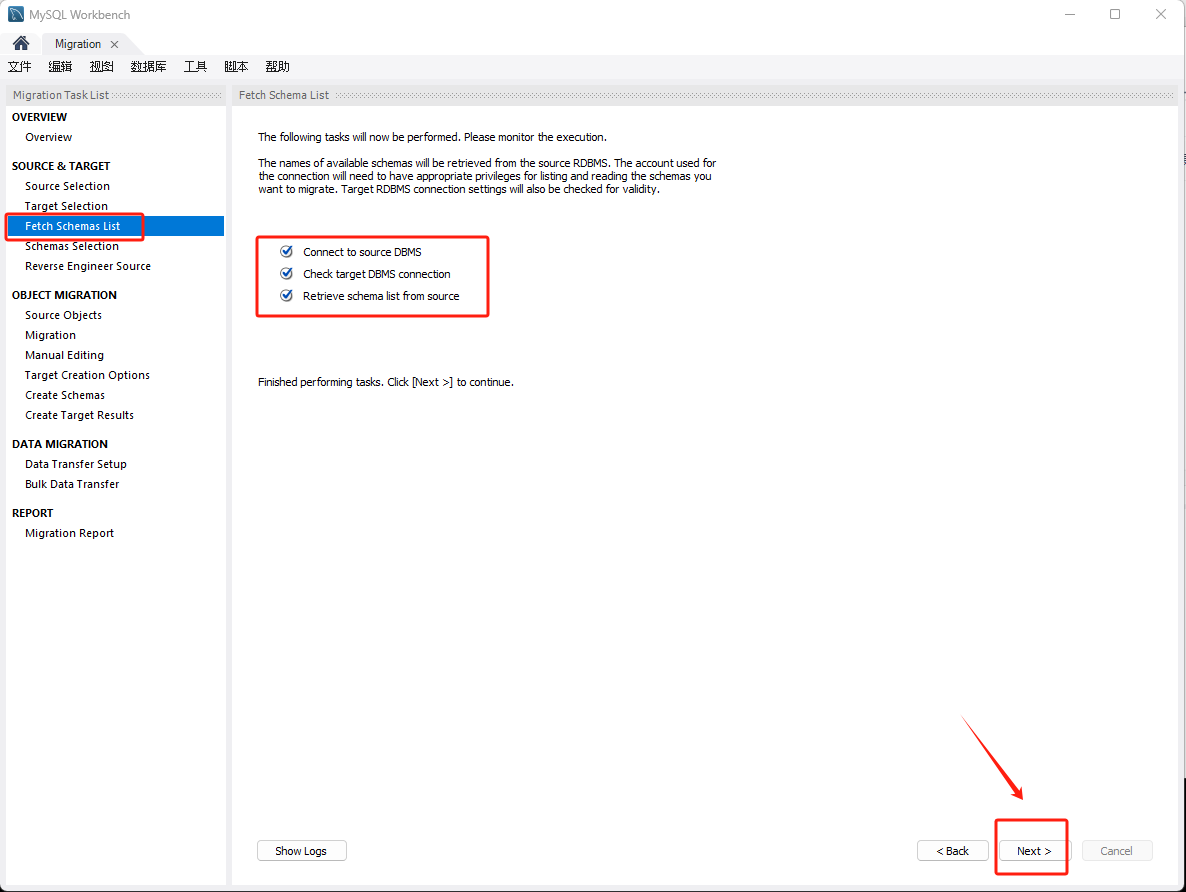Minimize the MySQL Workbench window
This screenshot has height=892, width=1186.
(x=1070, y=14)
